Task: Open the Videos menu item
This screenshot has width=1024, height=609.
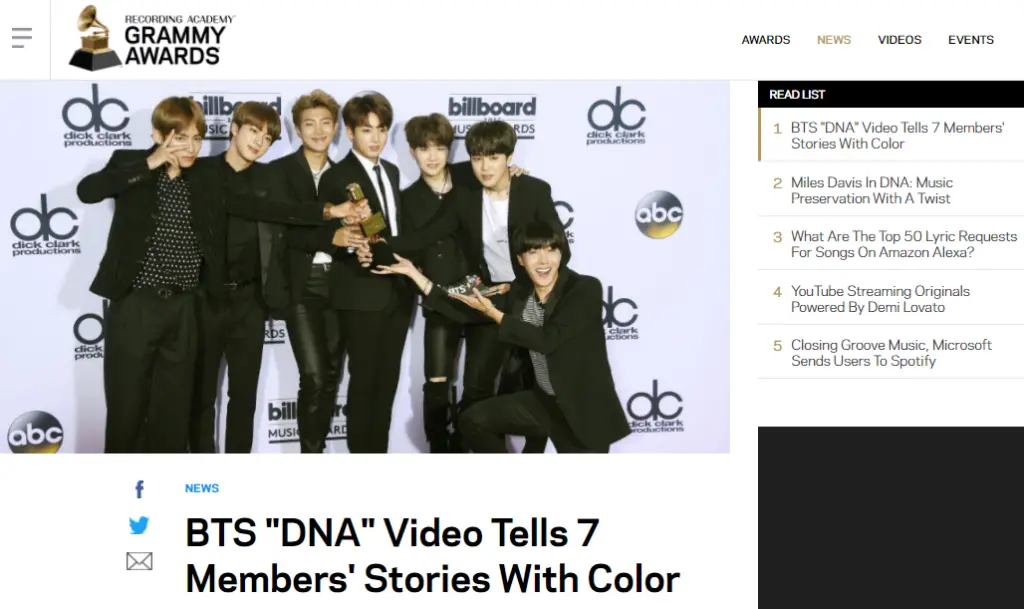Action: click(x=899, y=40)
